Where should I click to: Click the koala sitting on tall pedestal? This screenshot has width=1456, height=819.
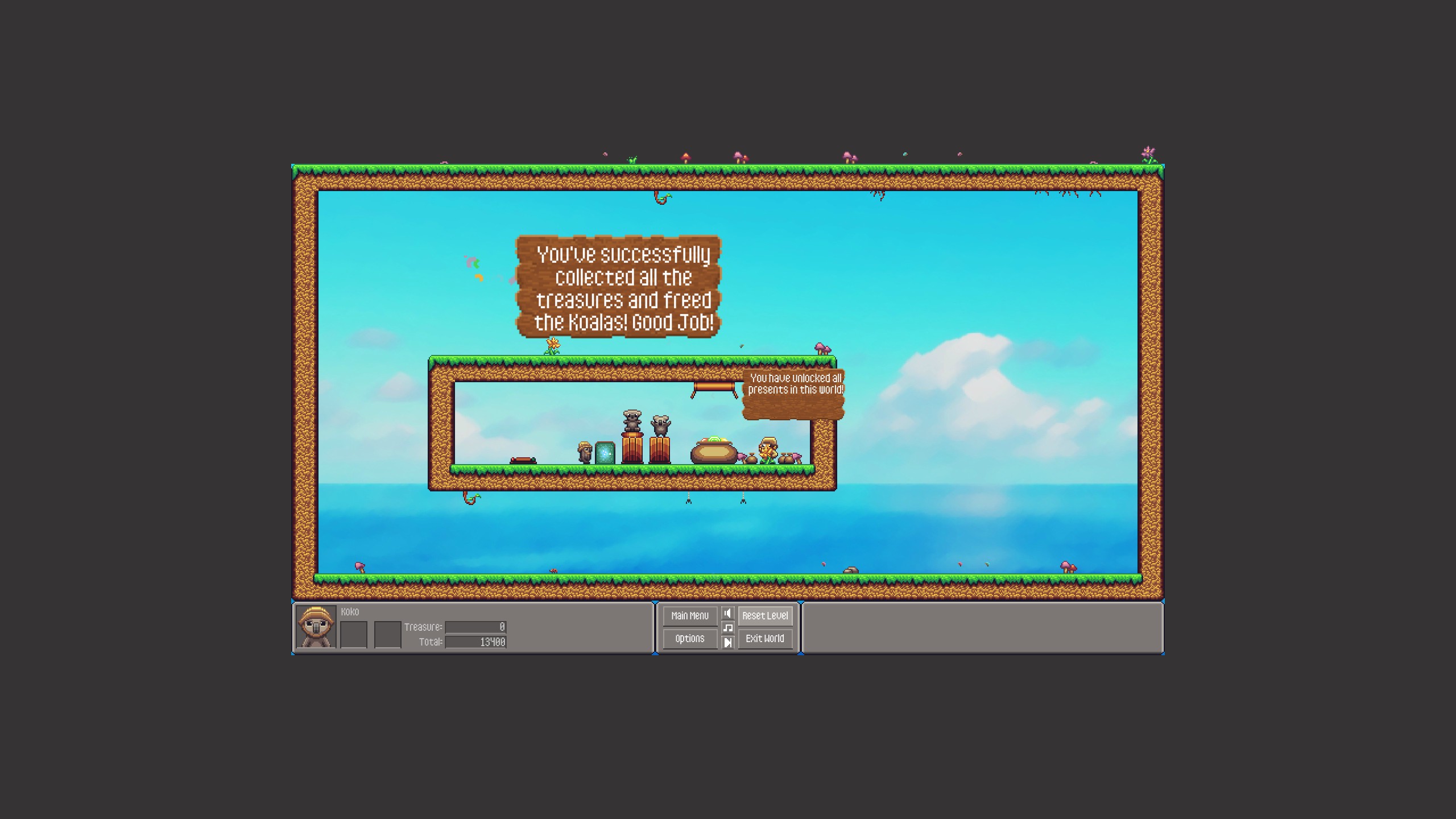tap(632, 421)
